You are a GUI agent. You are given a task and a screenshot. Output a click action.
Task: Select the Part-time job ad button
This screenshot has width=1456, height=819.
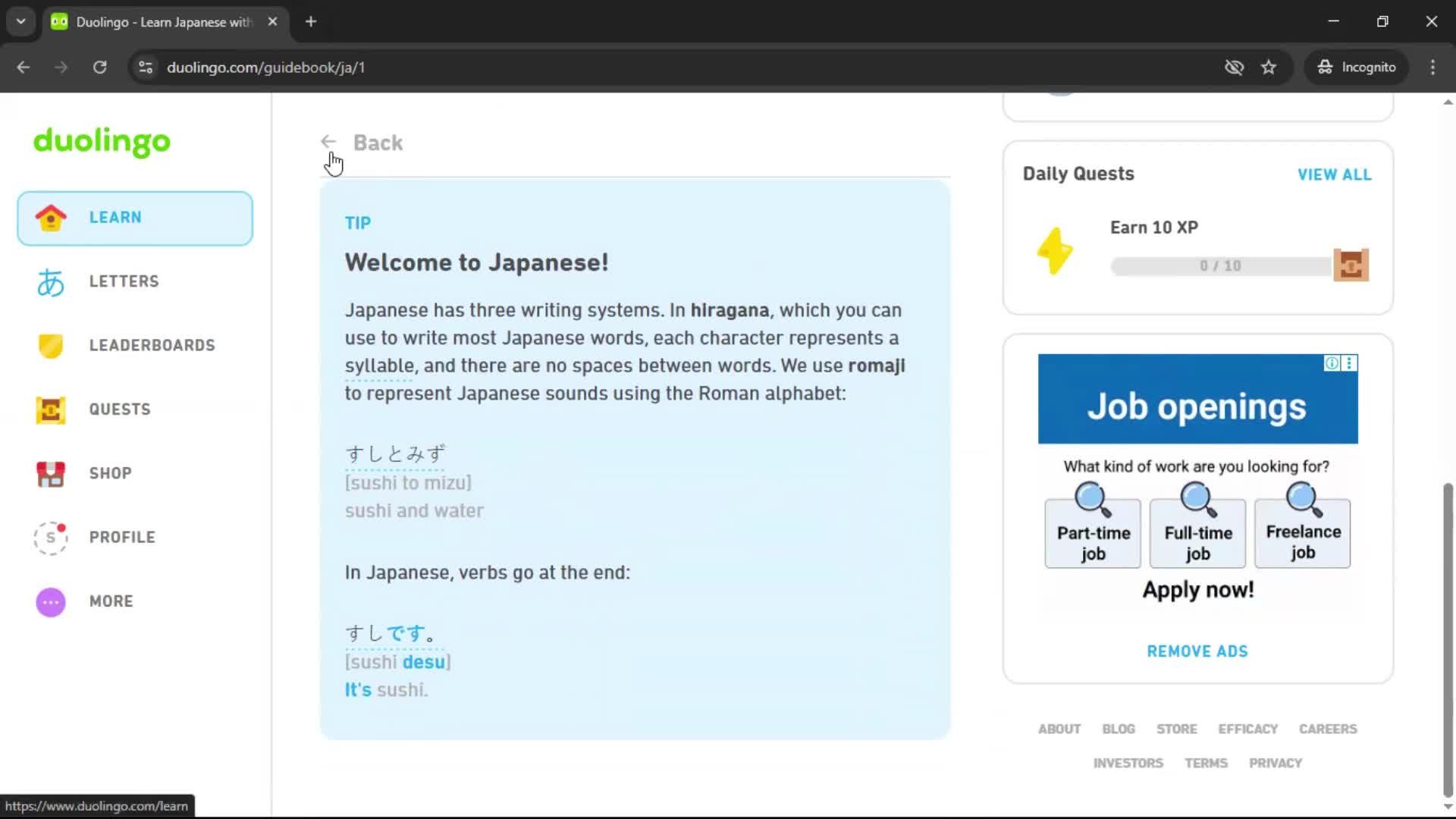click(1093, 534)
